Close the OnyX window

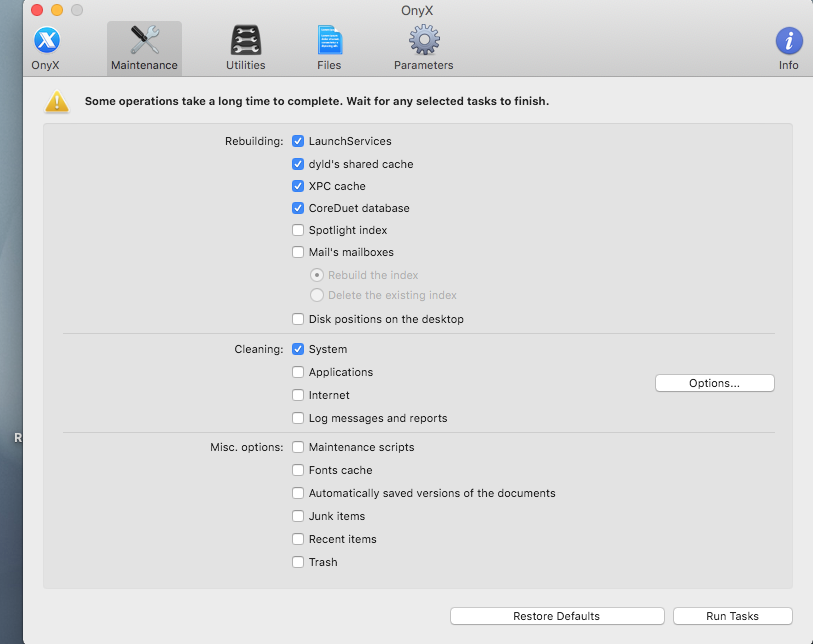(37, 10)
